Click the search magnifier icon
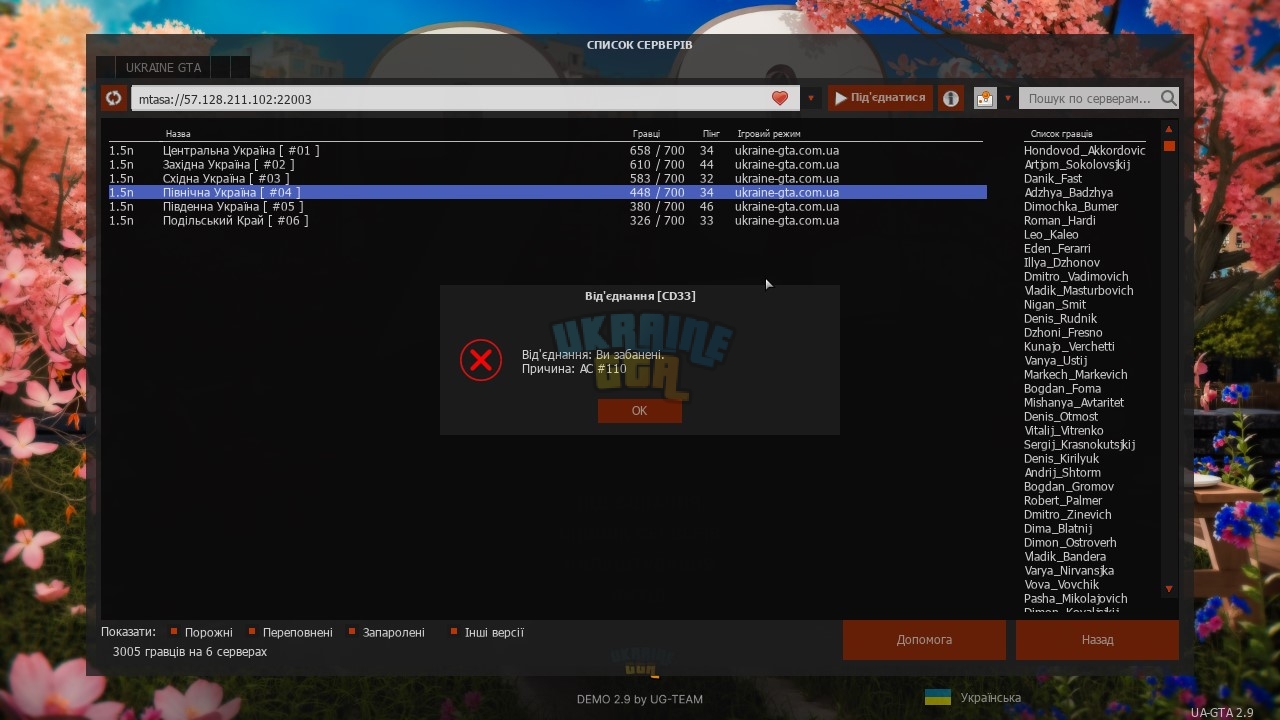Image resolution: width=1280 pixels, height=720 pixels. 1169,98
